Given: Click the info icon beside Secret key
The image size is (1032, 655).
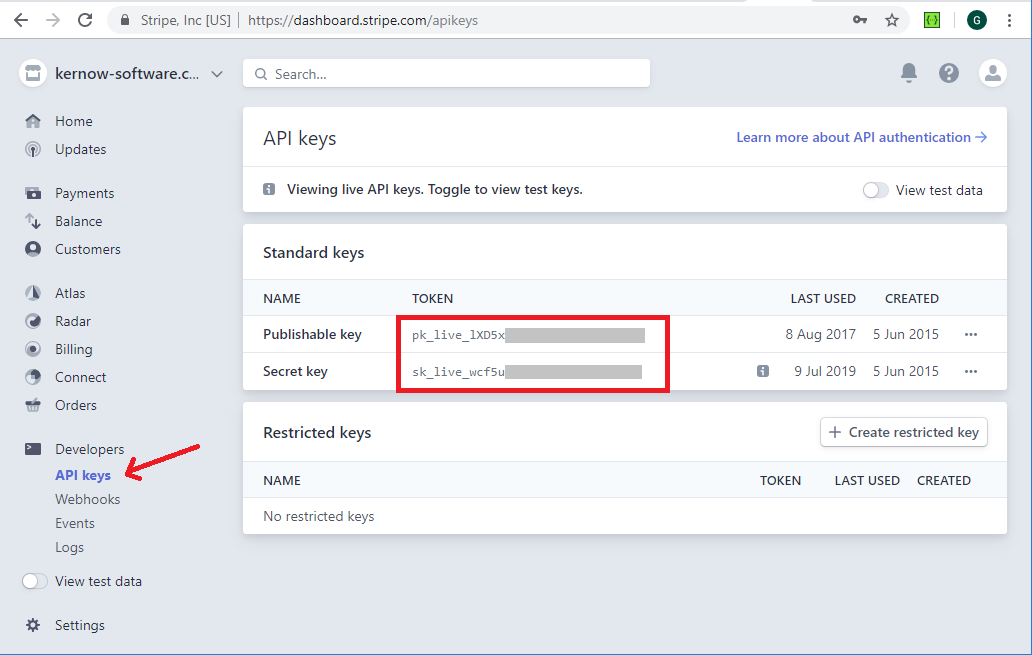Looking at the screenshot, I should pyautogui.click(x=763, y=371).
